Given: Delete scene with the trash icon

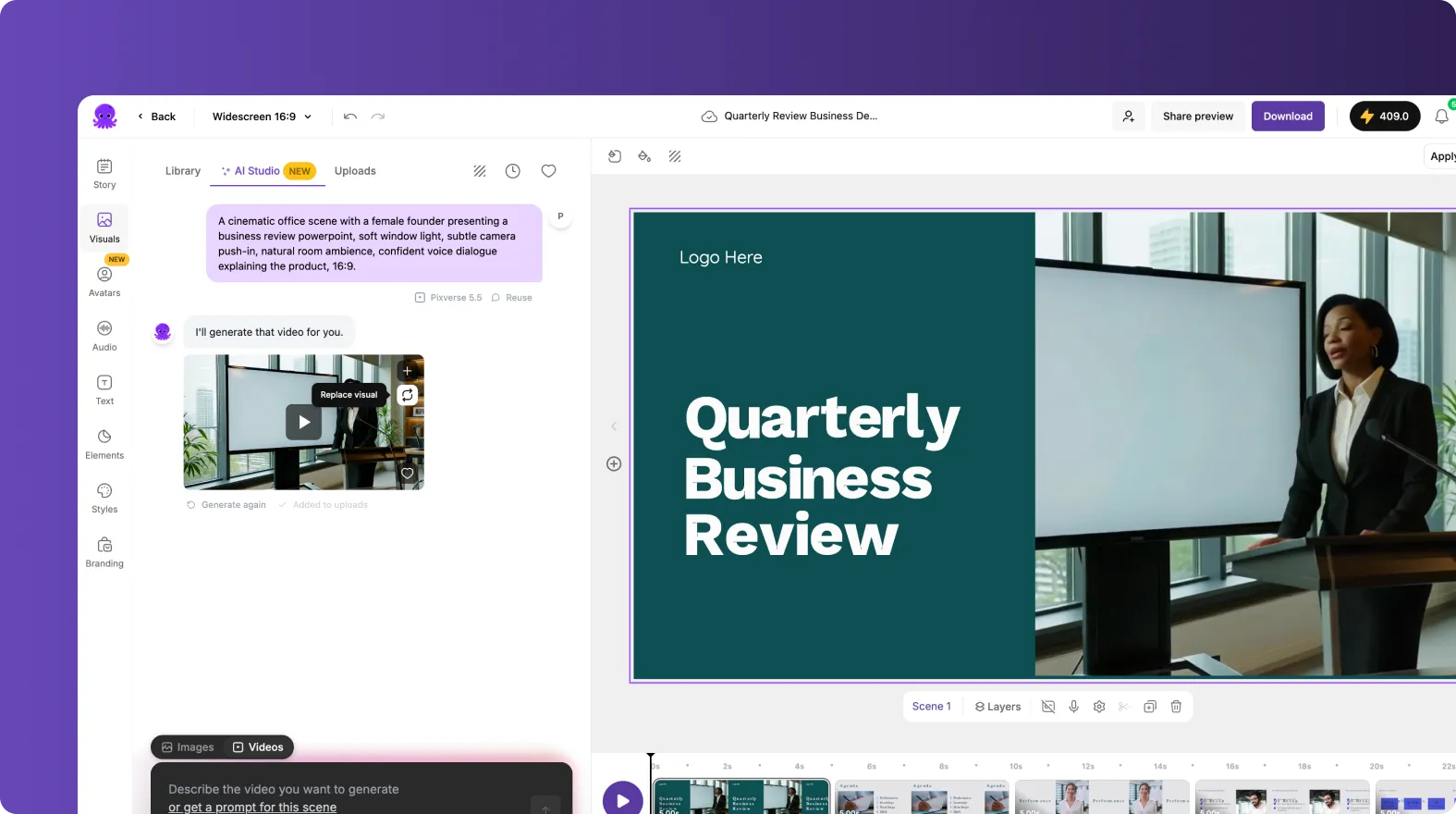Looking at the screenshot, I should pyautogui.click(x=1176, y=707).
